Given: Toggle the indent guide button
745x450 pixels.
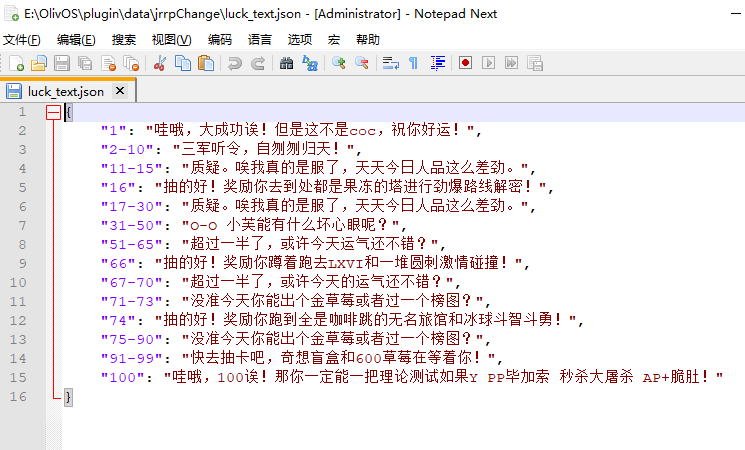Looking at the screenshot, I should click(x=437, y=63).
